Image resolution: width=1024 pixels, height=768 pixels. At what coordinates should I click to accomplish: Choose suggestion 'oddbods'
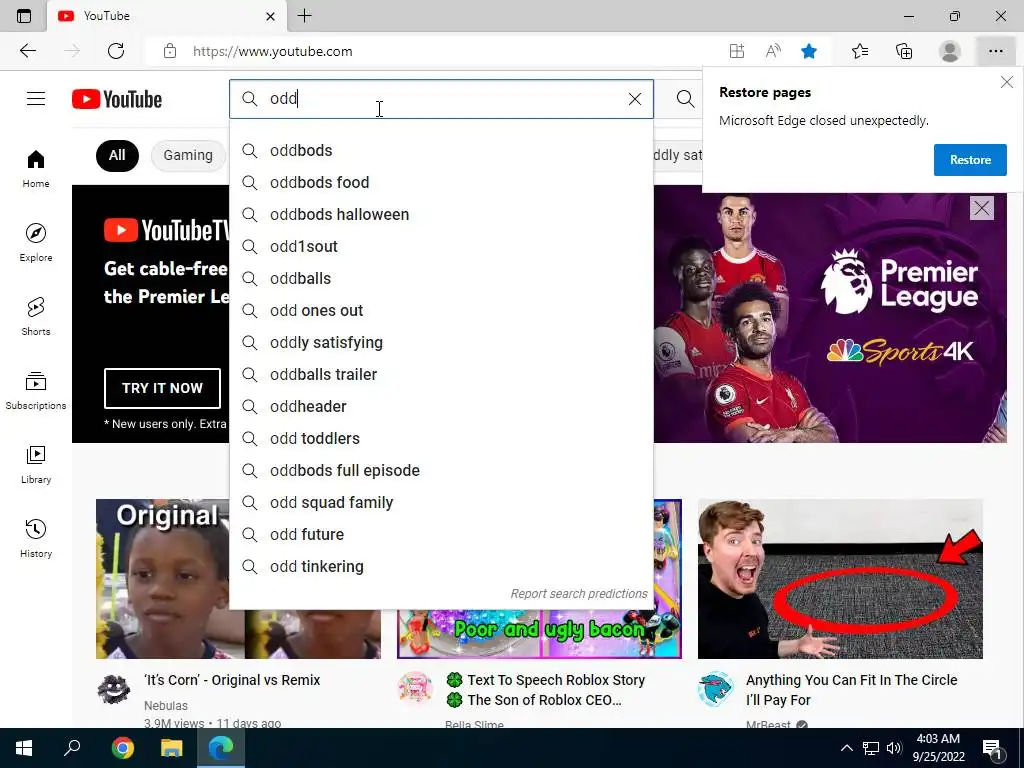tap(441, 150)
